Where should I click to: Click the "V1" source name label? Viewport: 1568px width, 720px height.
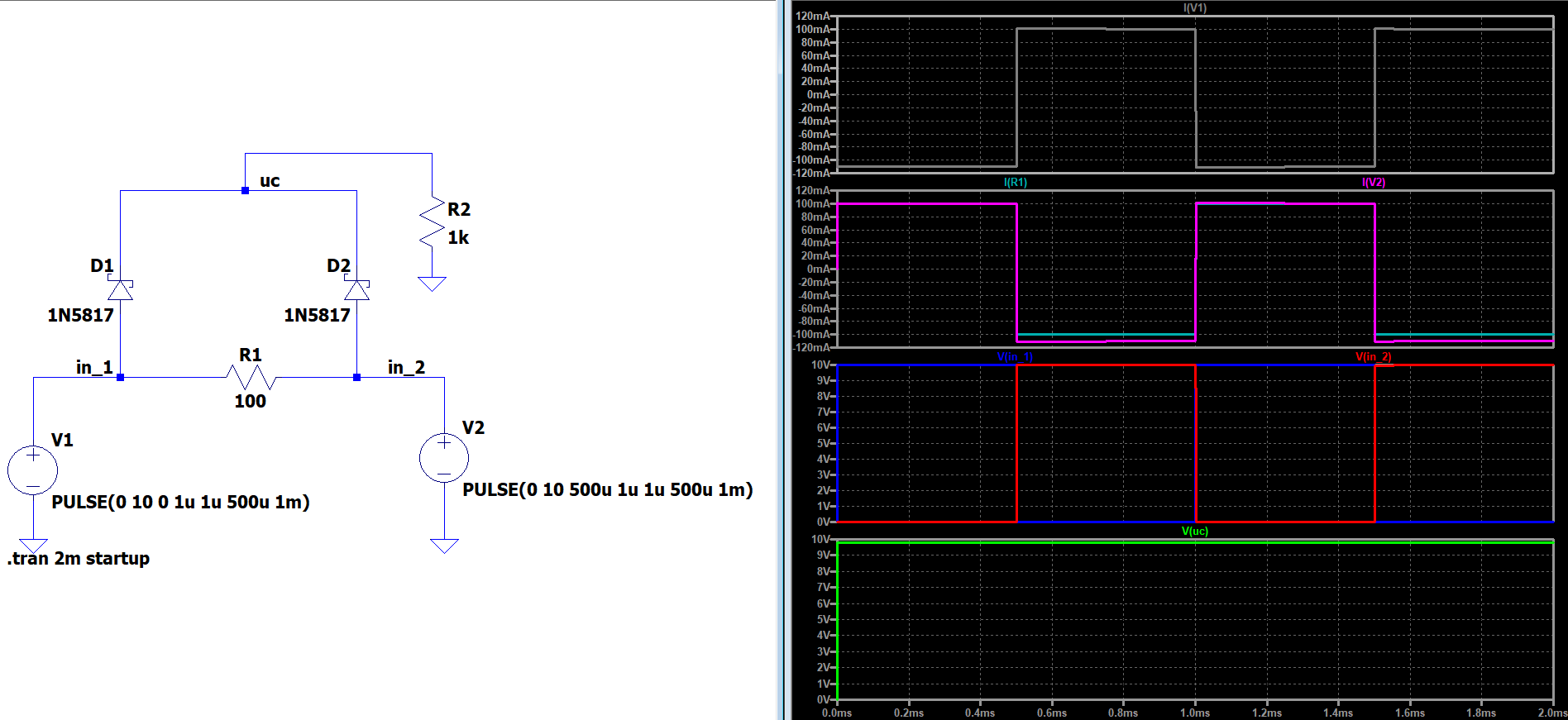coord(62,440)
